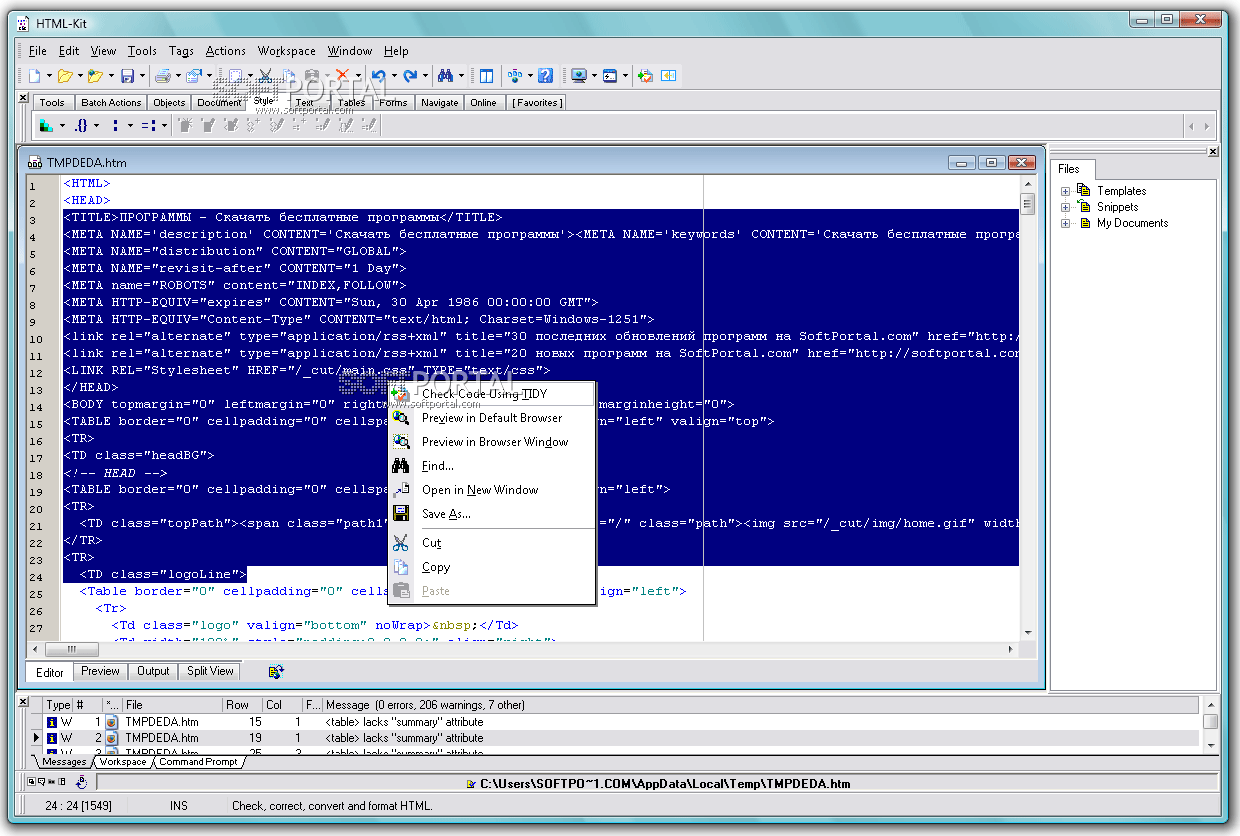Open the Redo history dropdown arrow
The width and height of the screenshot is (1240, 836).
tap(424, 76)
